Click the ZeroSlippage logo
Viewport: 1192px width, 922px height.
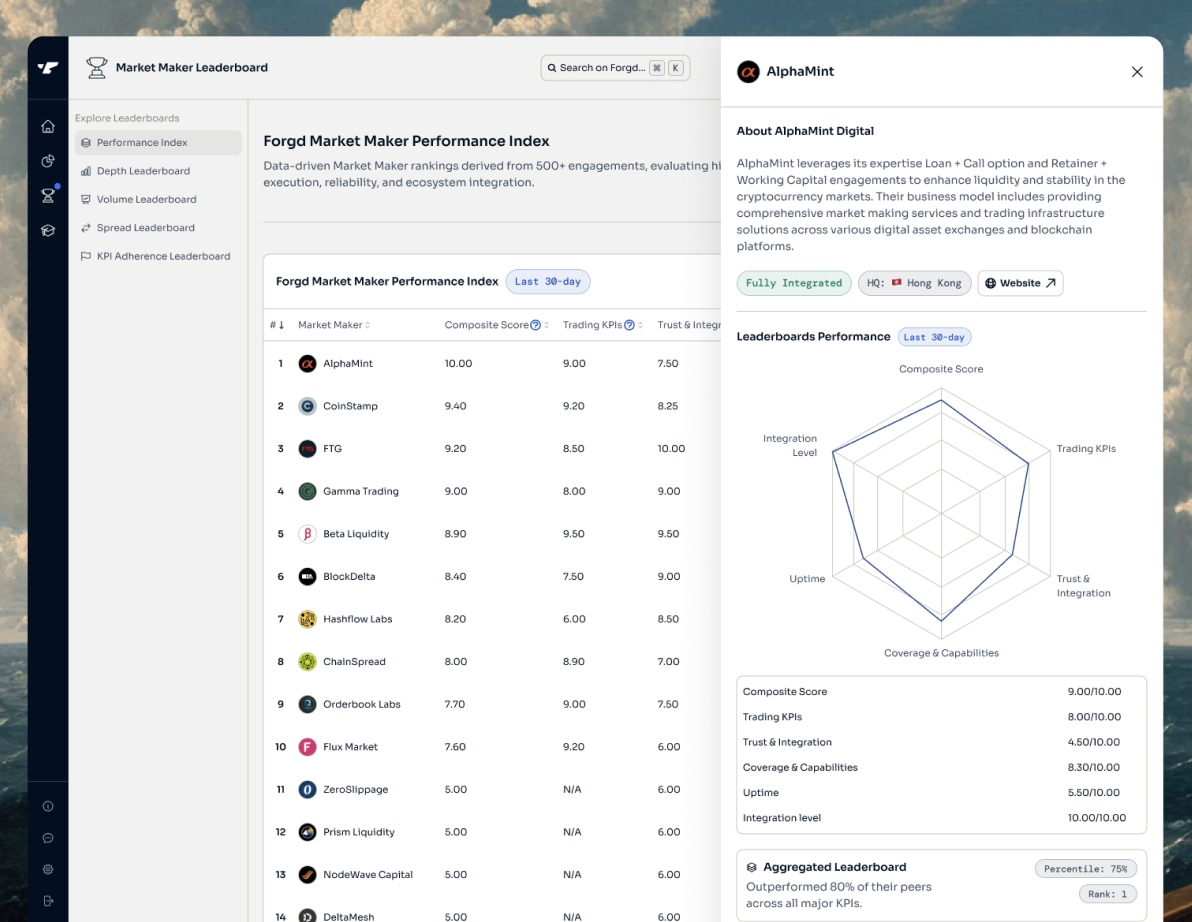(x=307, y=789)
